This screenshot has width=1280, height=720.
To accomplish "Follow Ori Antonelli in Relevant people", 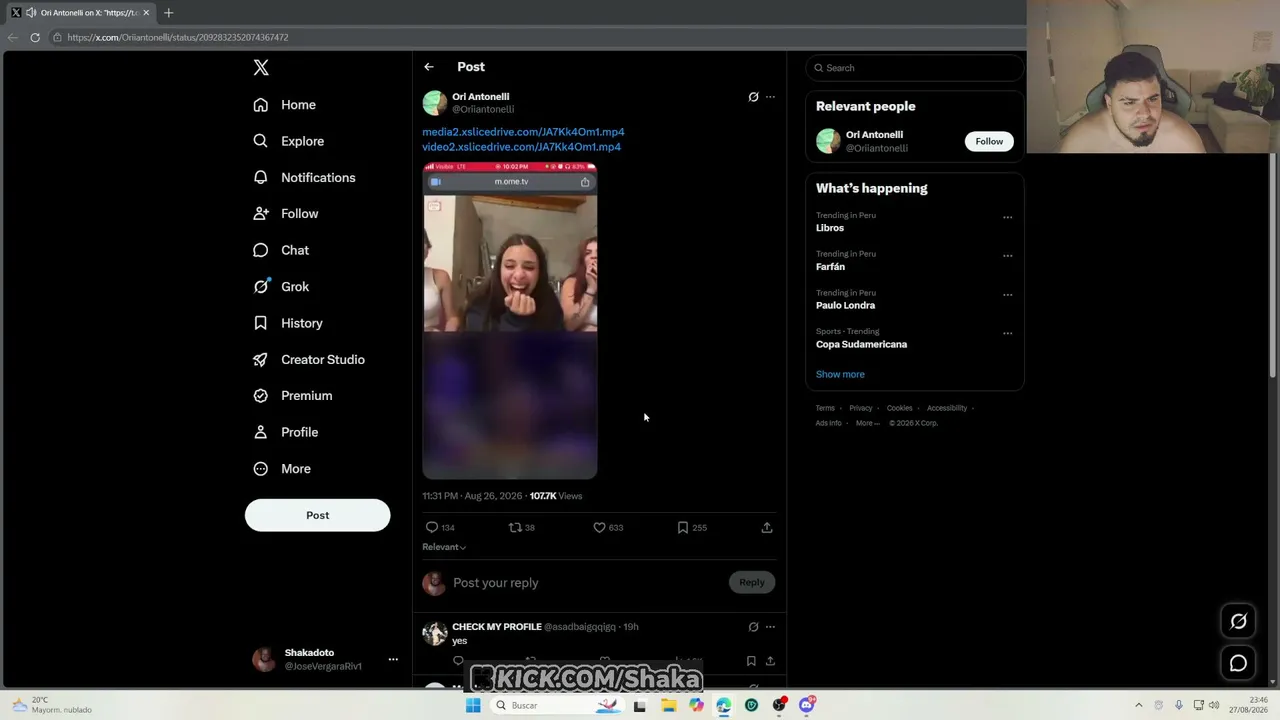I will click(x=989, y=141).
